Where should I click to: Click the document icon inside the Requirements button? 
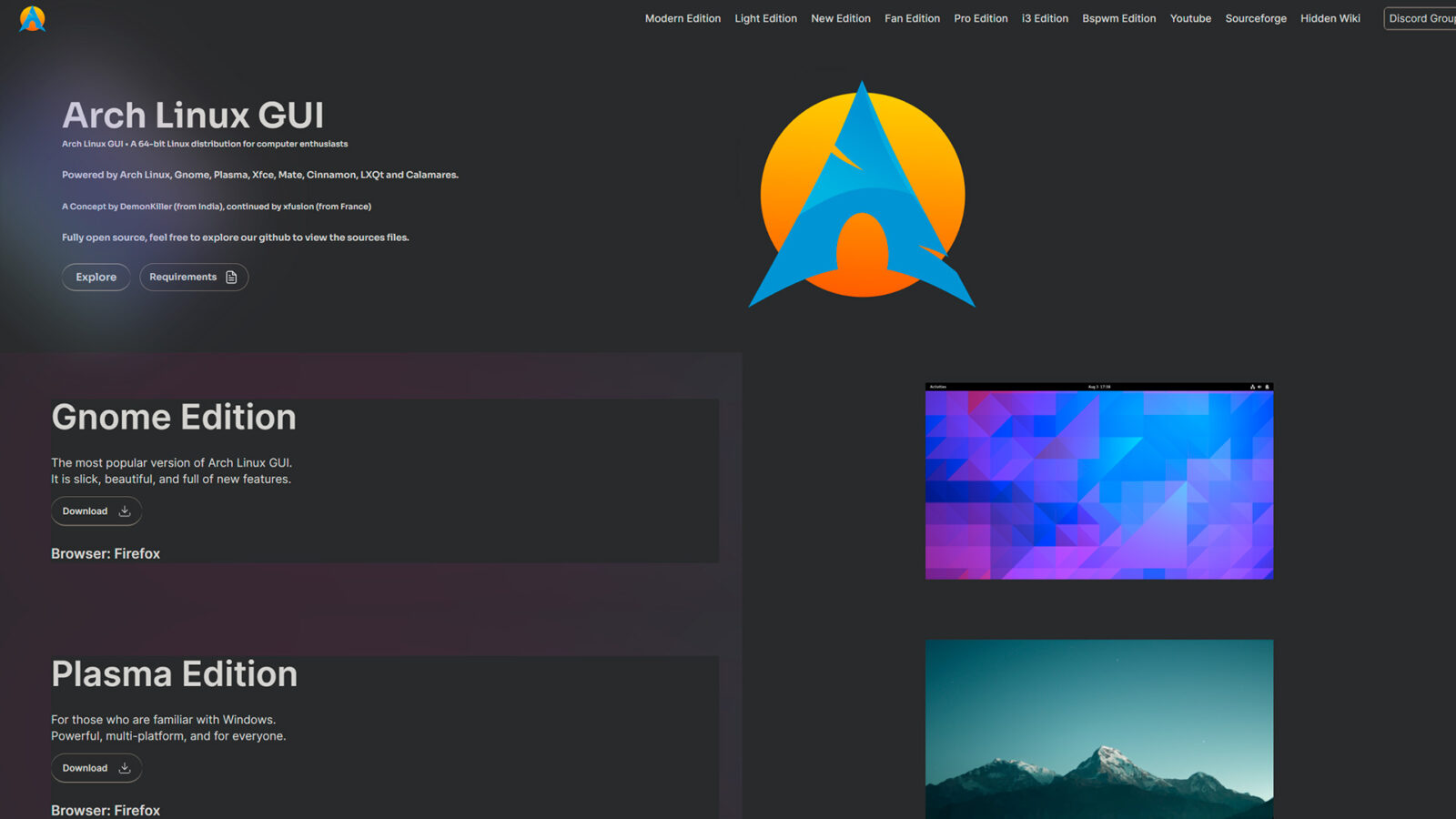[232, 277]
